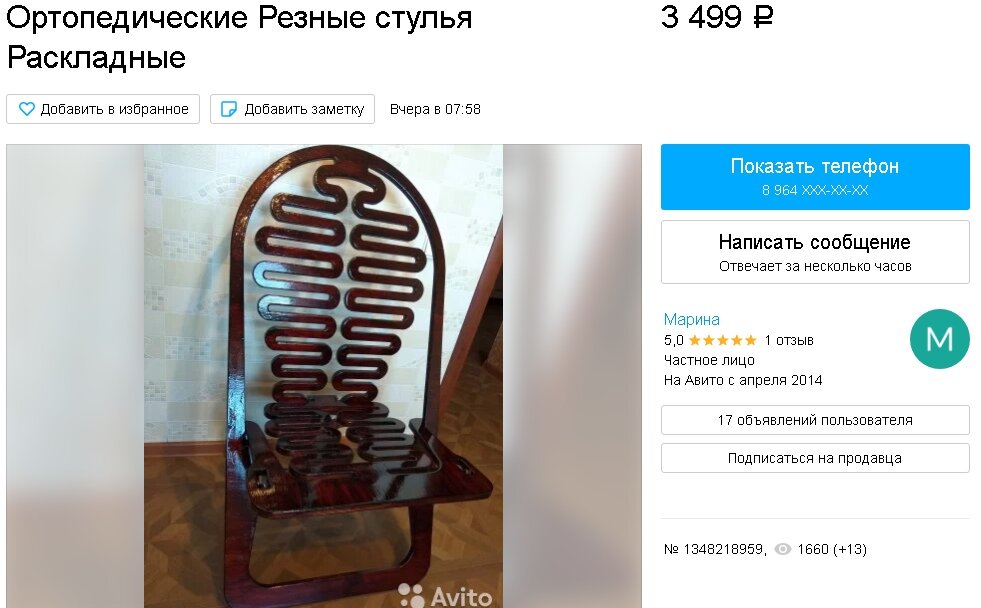This screenshot has height=608, width=981.
Task: View 17 объявлений пользователя
Action: click(815, 420)
